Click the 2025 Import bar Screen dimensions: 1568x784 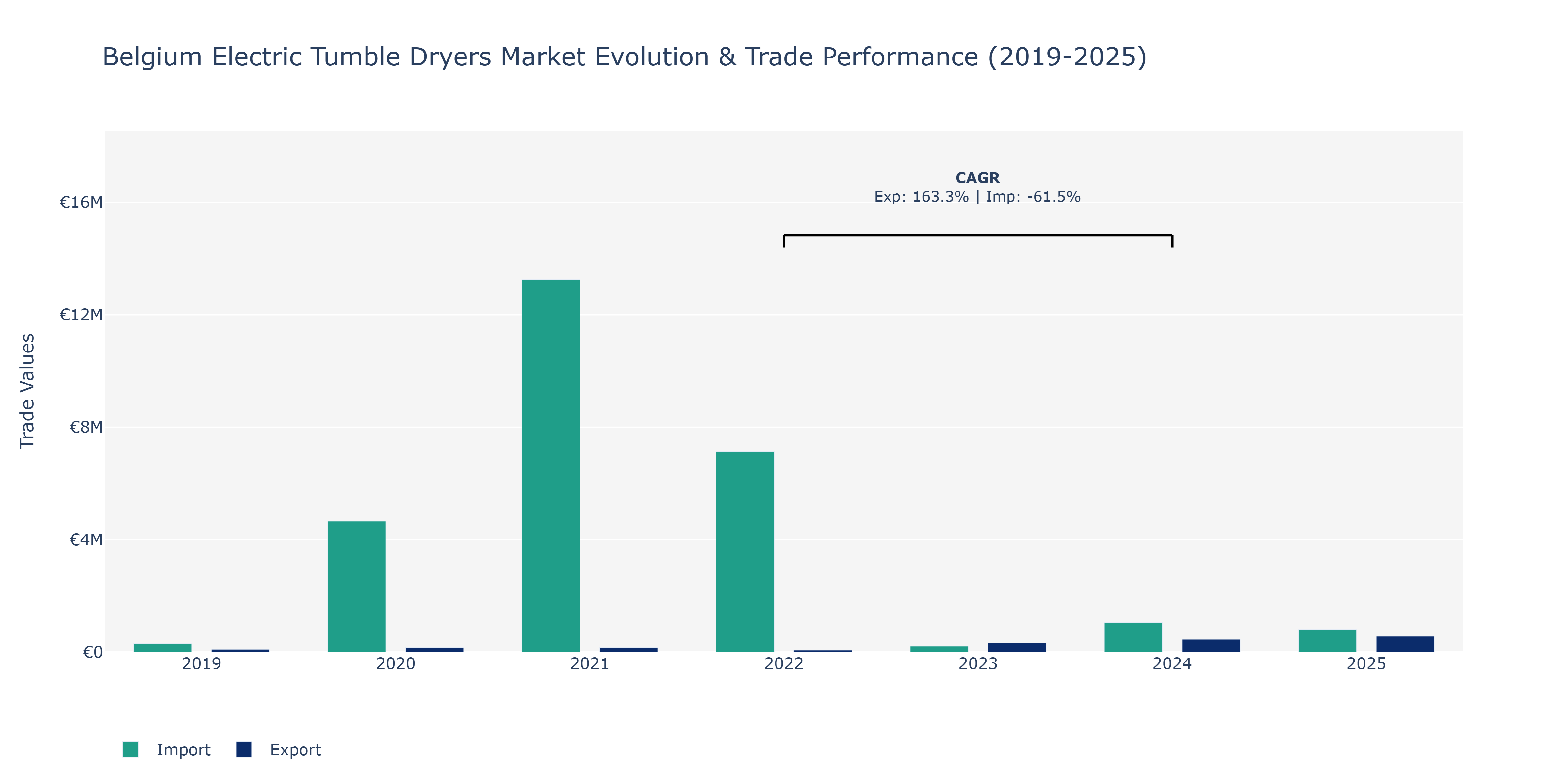click(x=1328, y=641)
